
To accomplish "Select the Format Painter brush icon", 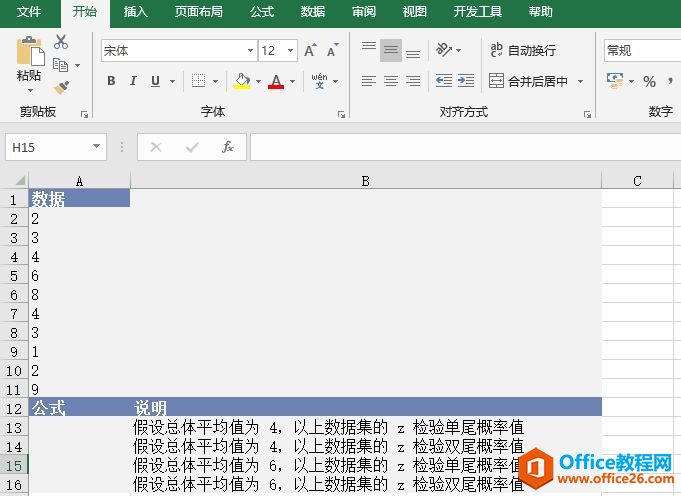I will point(61,88).
